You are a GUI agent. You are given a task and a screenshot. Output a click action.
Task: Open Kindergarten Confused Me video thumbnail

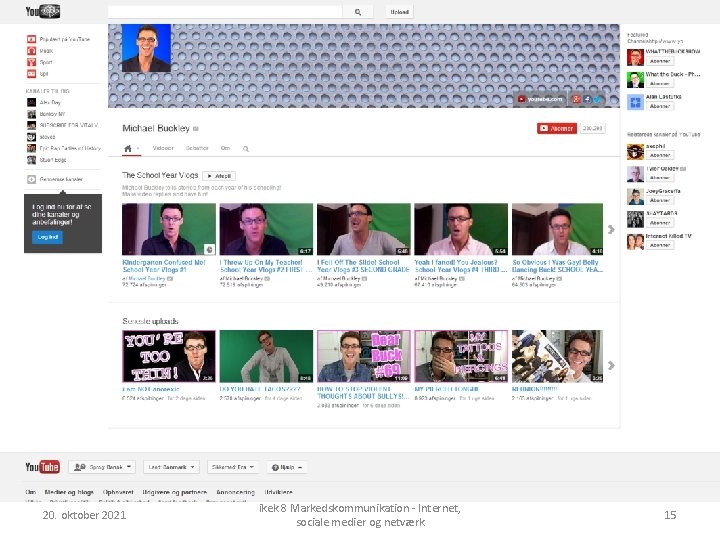(169, 229)
